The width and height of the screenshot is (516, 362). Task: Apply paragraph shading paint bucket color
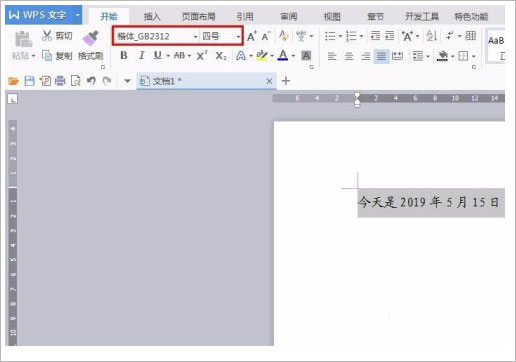click(x=442, y=56)
